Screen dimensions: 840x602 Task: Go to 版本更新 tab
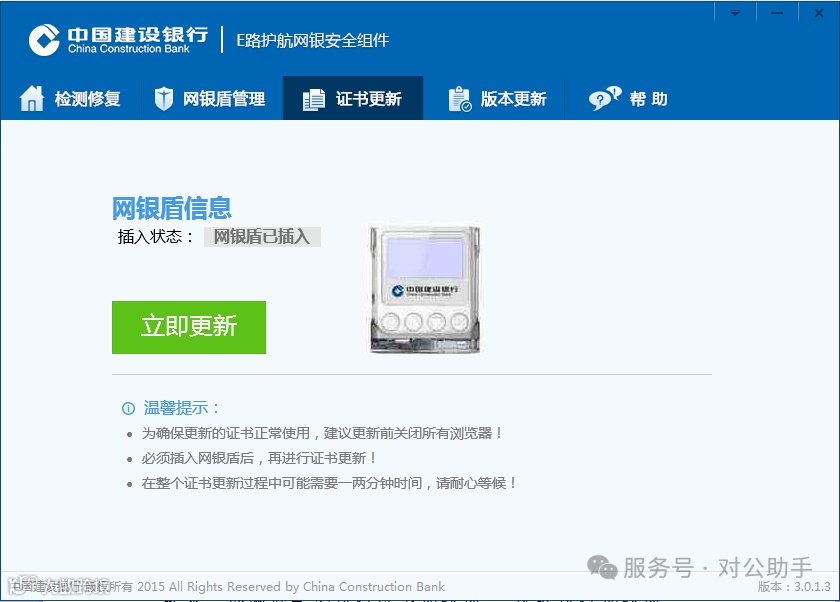494,99
